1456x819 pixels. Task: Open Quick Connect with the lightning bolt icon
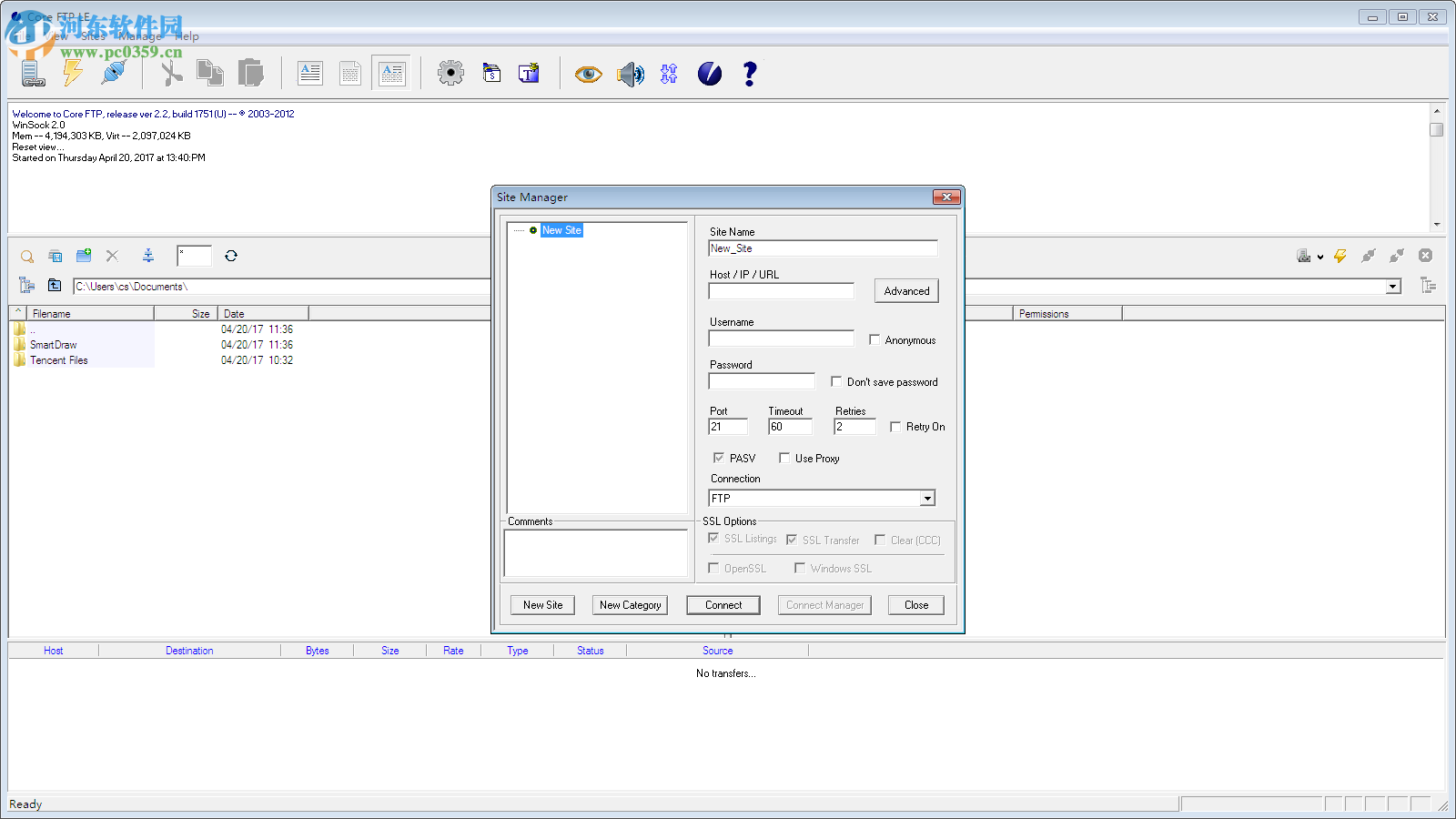(73, 73)
